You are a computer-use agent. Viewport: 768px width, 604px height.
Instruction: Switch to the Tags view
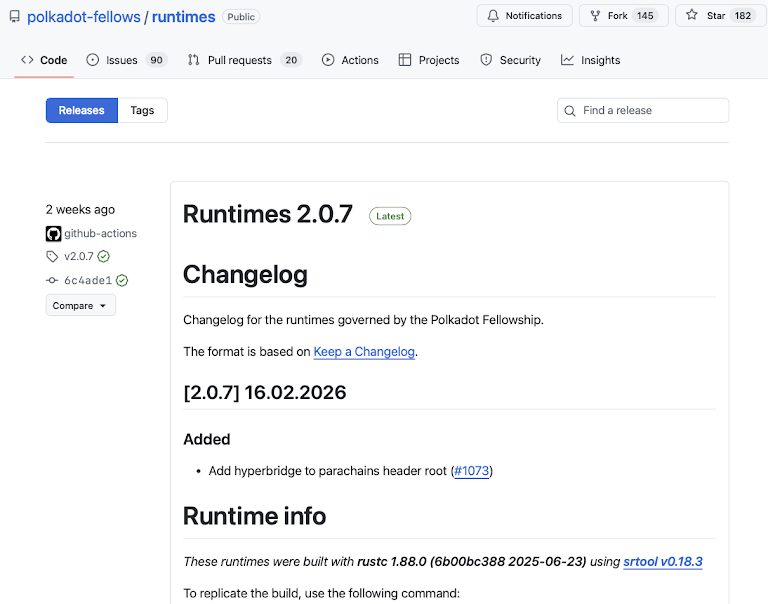coord(142,111)
